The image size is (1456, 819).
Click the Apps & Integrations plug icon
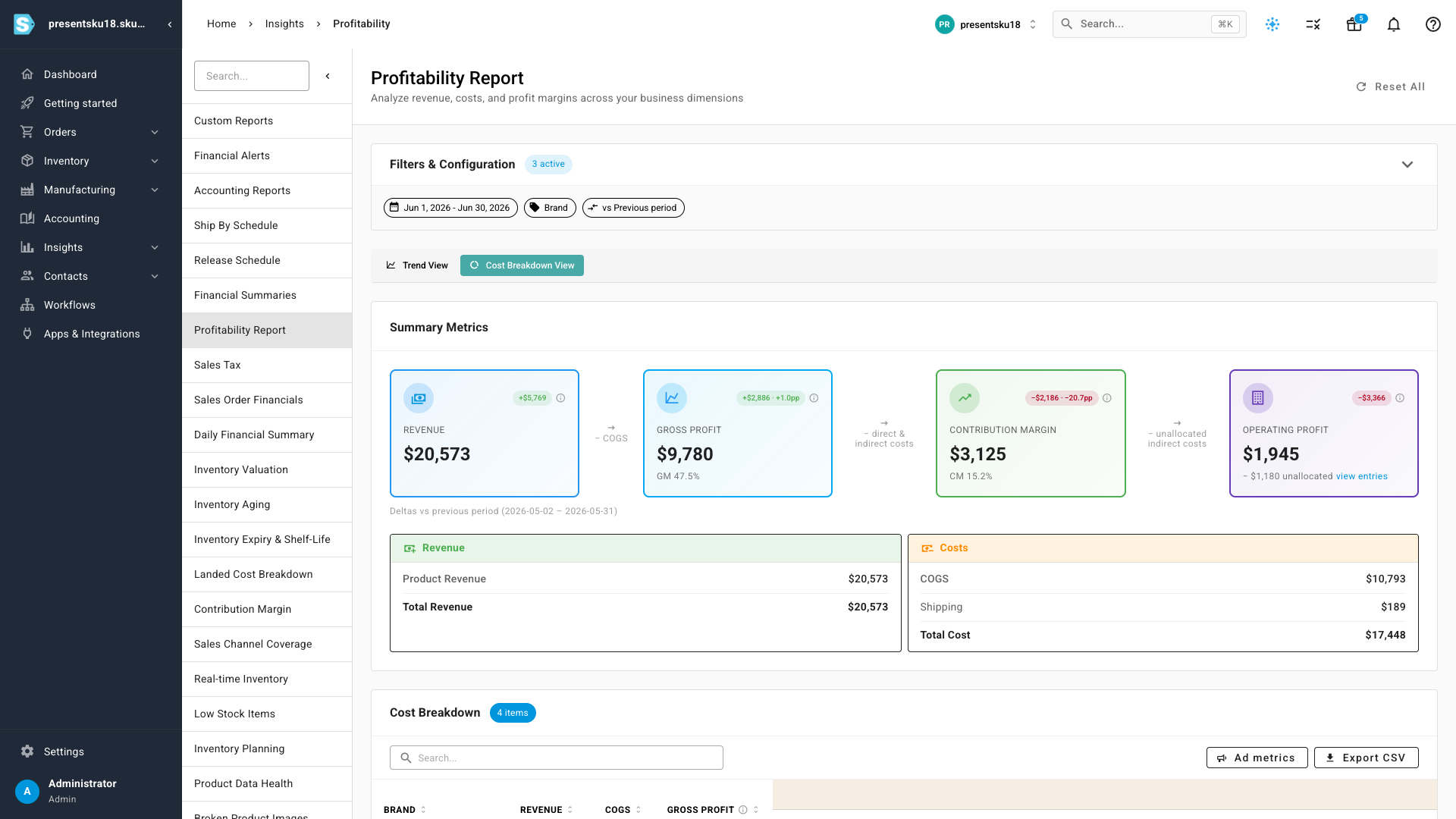[27, 334]
